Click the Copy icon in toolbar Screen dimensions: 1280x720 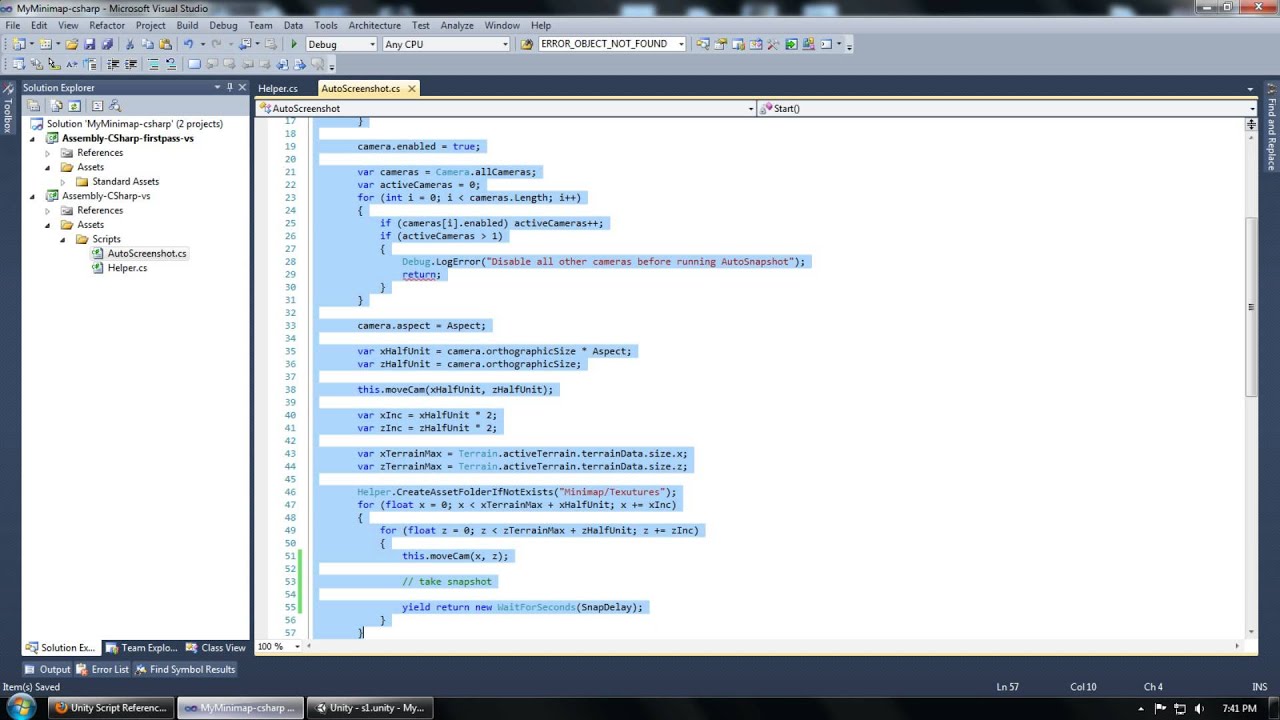147,44
